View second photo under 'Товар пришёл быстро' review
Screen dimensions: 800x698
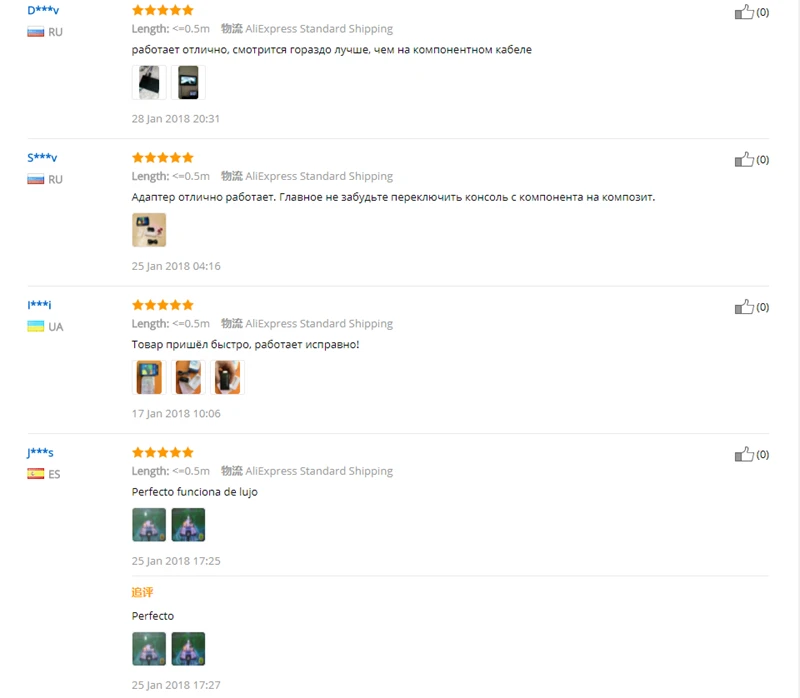188,377
